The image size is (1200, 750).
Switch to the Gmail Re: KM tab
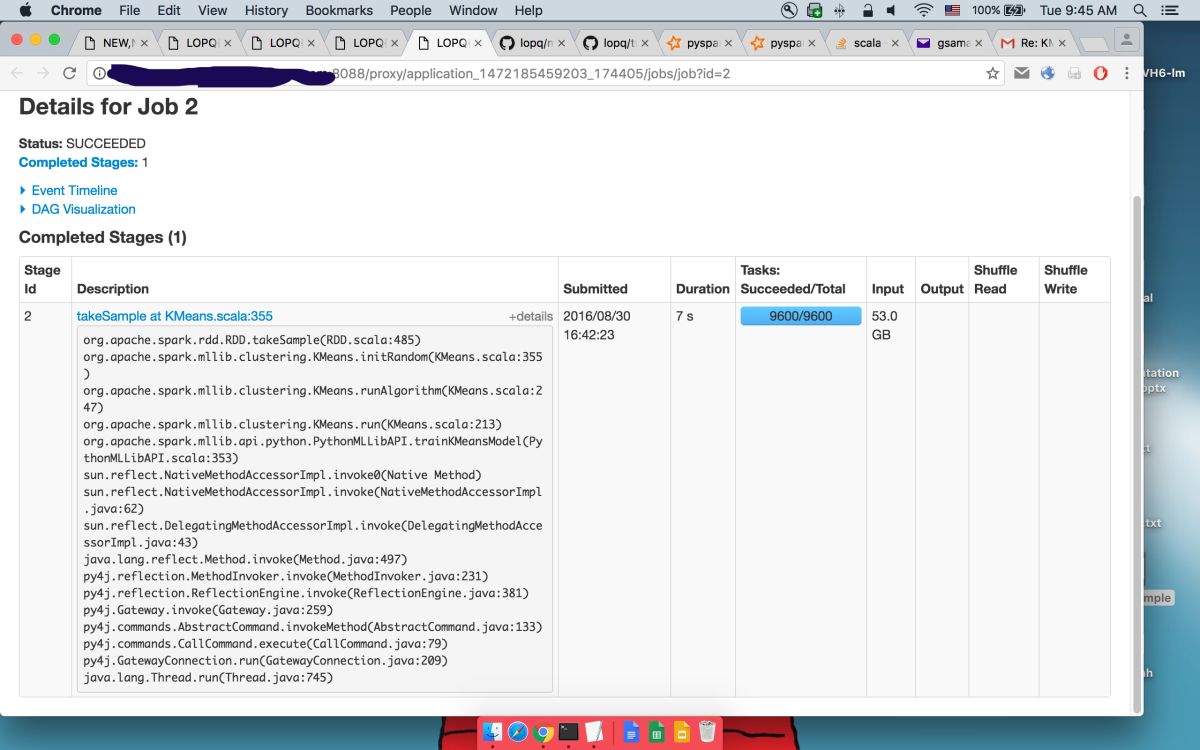tap(1033, 43)
